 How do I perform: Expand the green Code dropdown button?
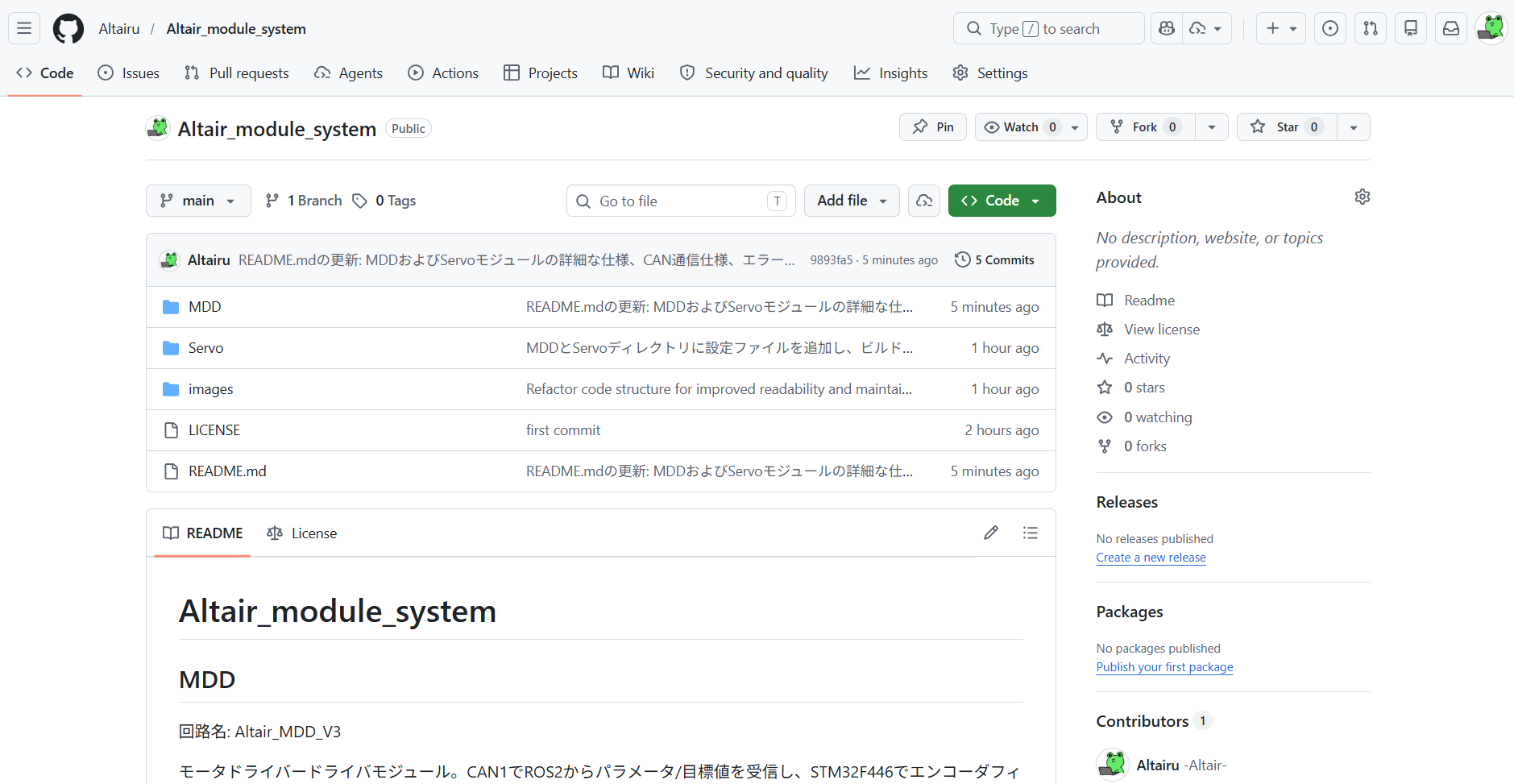coord(1002,201)
